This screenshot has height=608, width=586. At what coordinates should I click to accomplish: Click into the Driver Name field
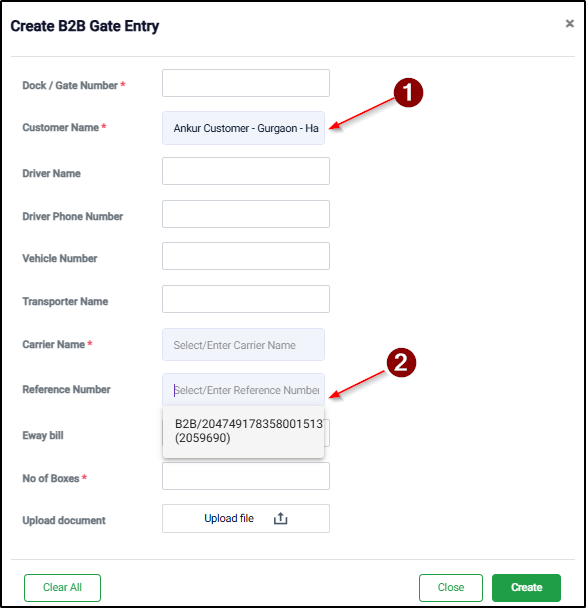coord(246,171)
